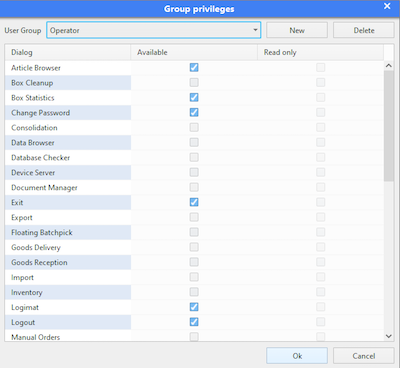The image size is (400, 368).
Task: Enable Available for Device Server
Action: point(194,172)
